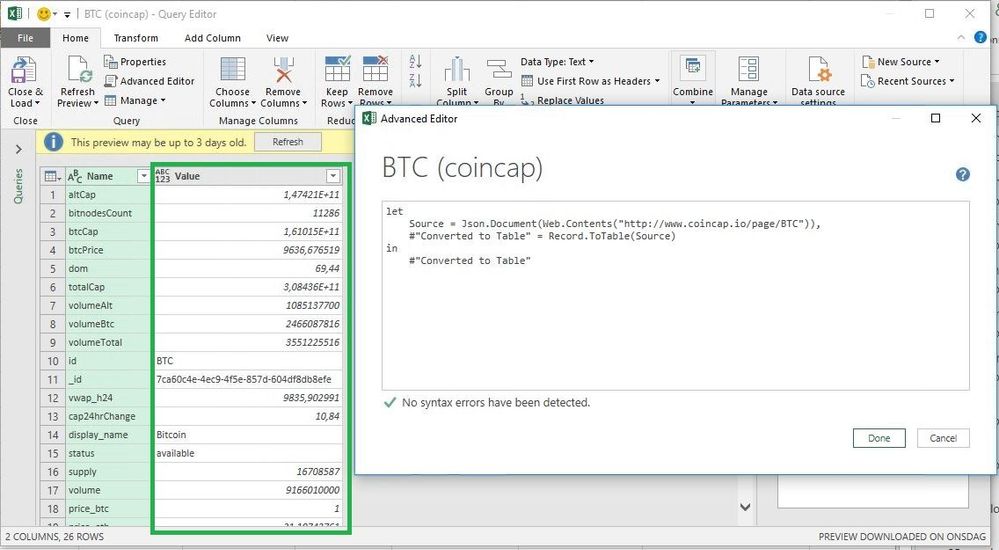Open the Recent Sources dropdown
The image size is (999, 550).
click(x=908, y=81)
